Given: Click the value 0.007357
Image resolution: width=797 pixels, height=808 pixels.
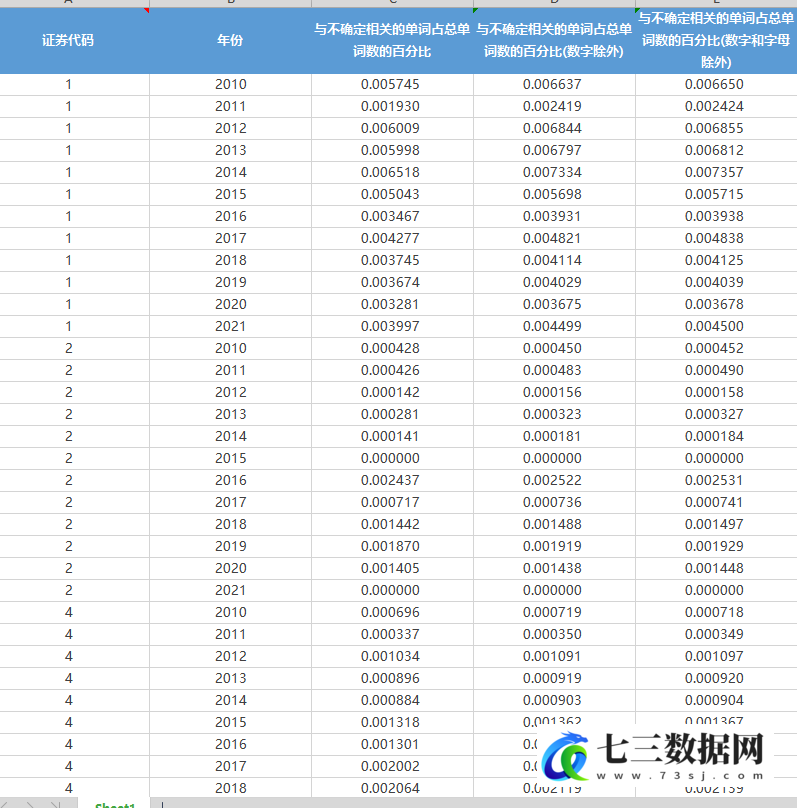Looking at the screenshot, I should click(x=716, y=173).
